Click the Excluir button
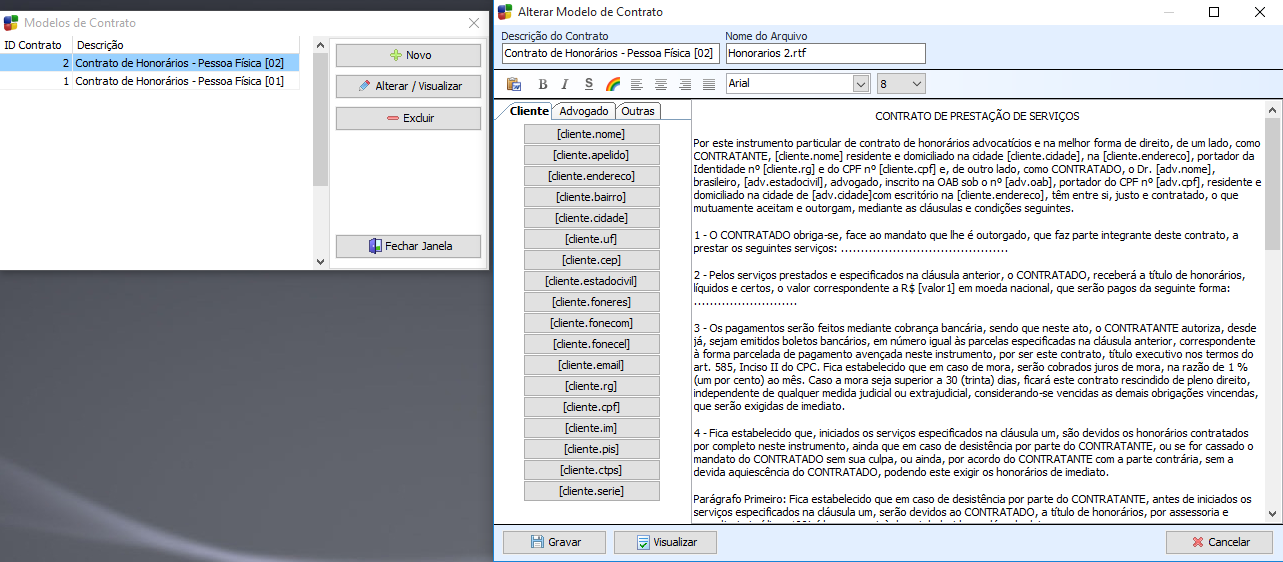 coord(408,118)
